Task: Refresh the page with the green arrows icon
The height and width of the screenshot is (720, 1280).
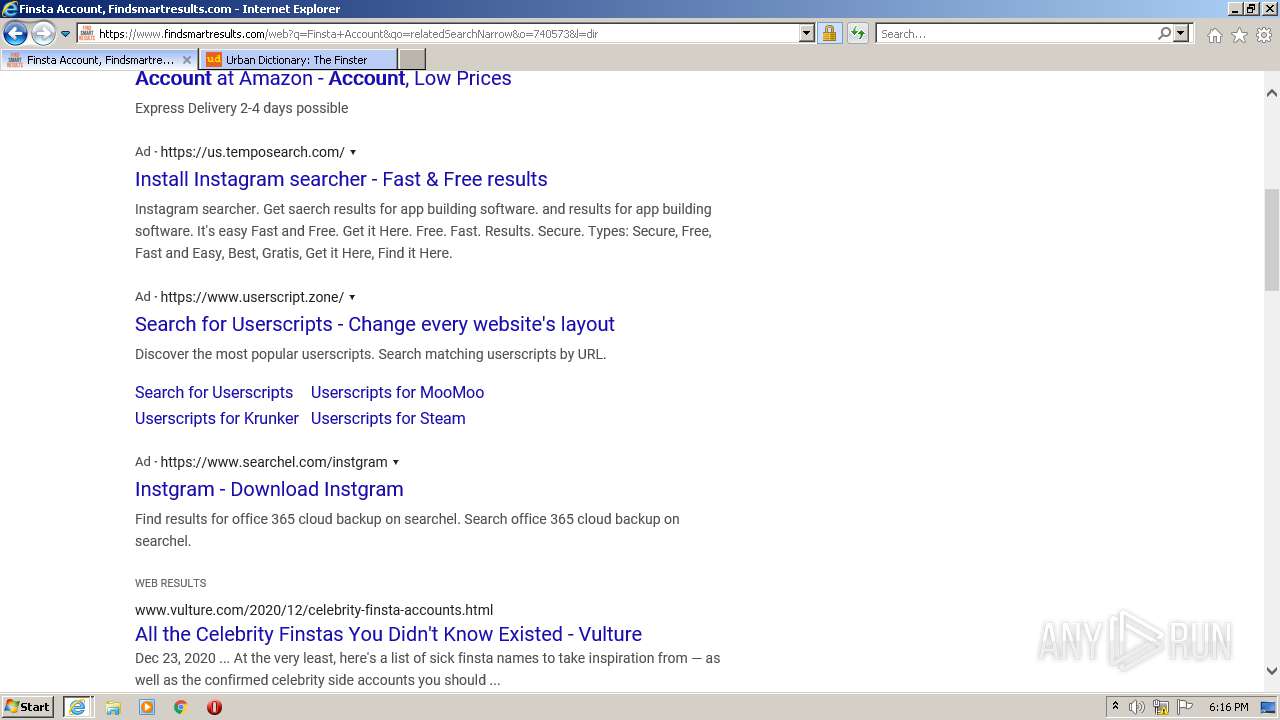Action: click(x=857, y=33)
